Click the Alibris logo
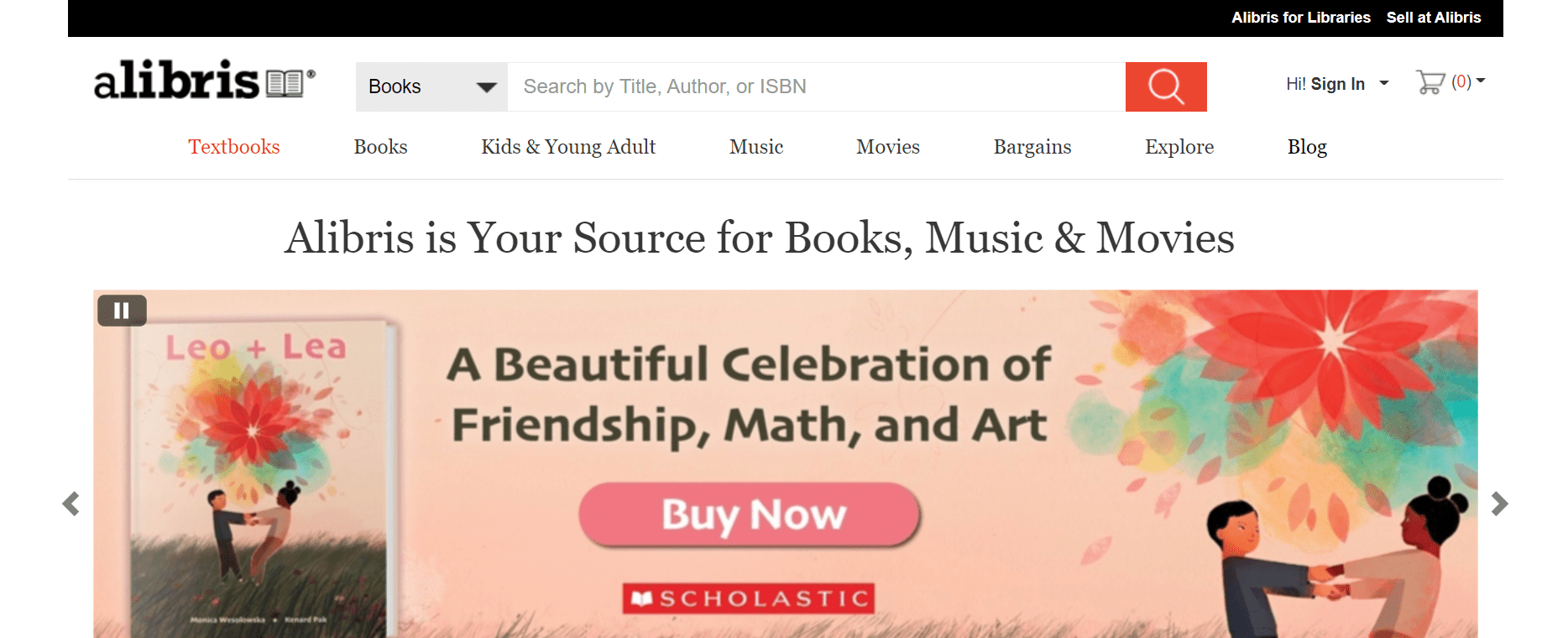Image resolution: width=1568 pixels, height=638 pixels. [x=204, y=81]
